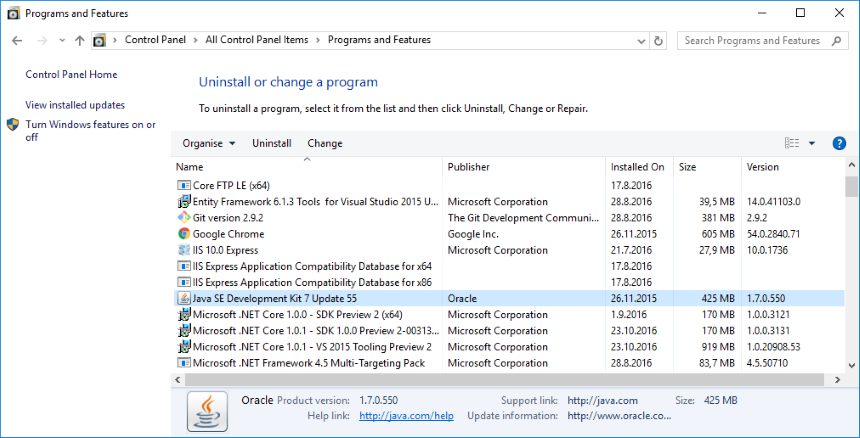Click the Programs and Features title bar icon
The width and height of the screenshot is (860, 438).
13,14
